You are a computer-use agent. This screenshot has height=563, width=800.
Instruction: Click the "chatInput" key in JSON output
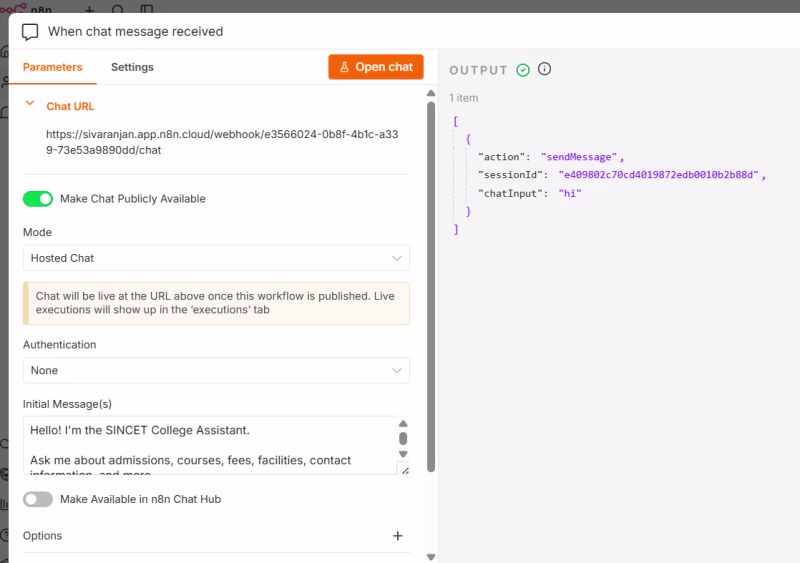pos(510,193)
